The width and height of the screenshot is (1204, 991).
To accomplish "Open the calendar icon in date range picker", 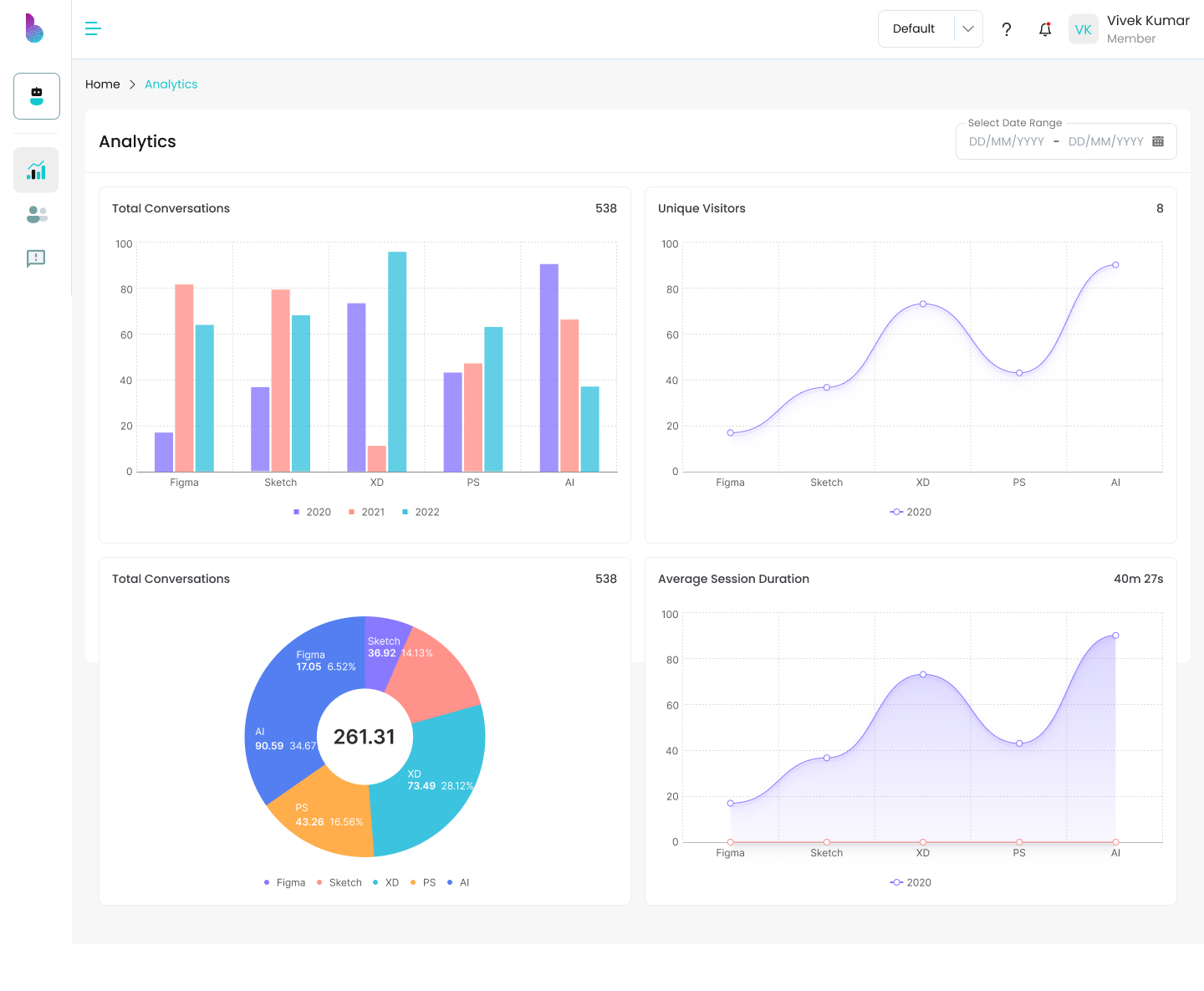I will [x=1158, y=140].
